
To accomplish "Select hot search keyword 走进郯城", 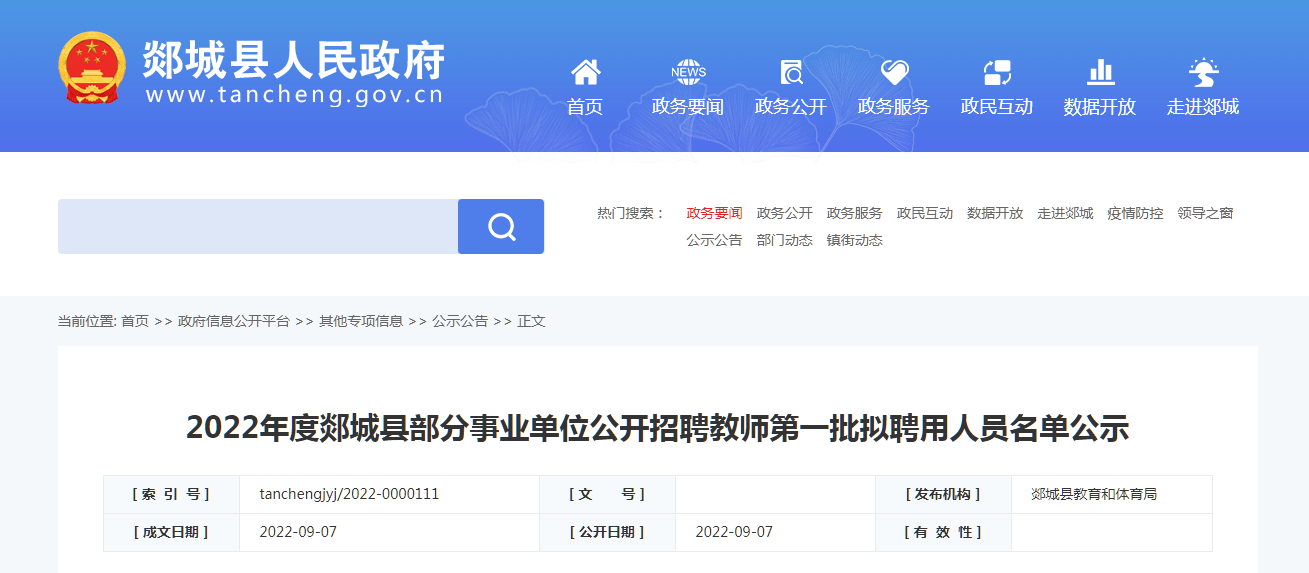I will (1065, 213).
